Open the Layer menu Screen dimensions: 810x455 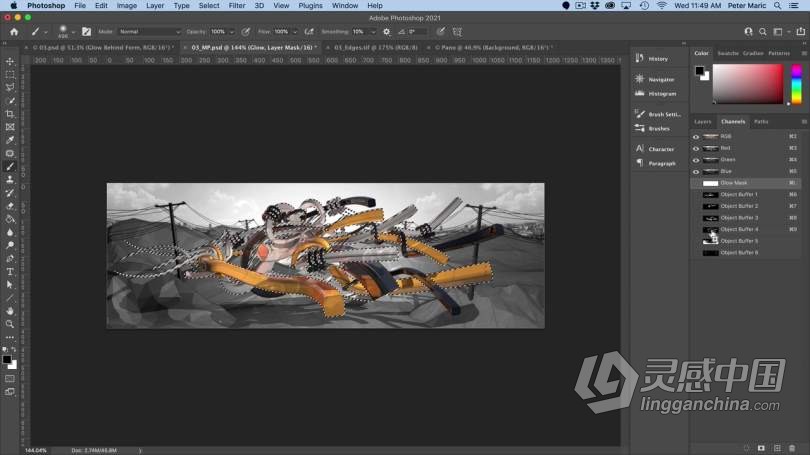click(x=154, y=6)
